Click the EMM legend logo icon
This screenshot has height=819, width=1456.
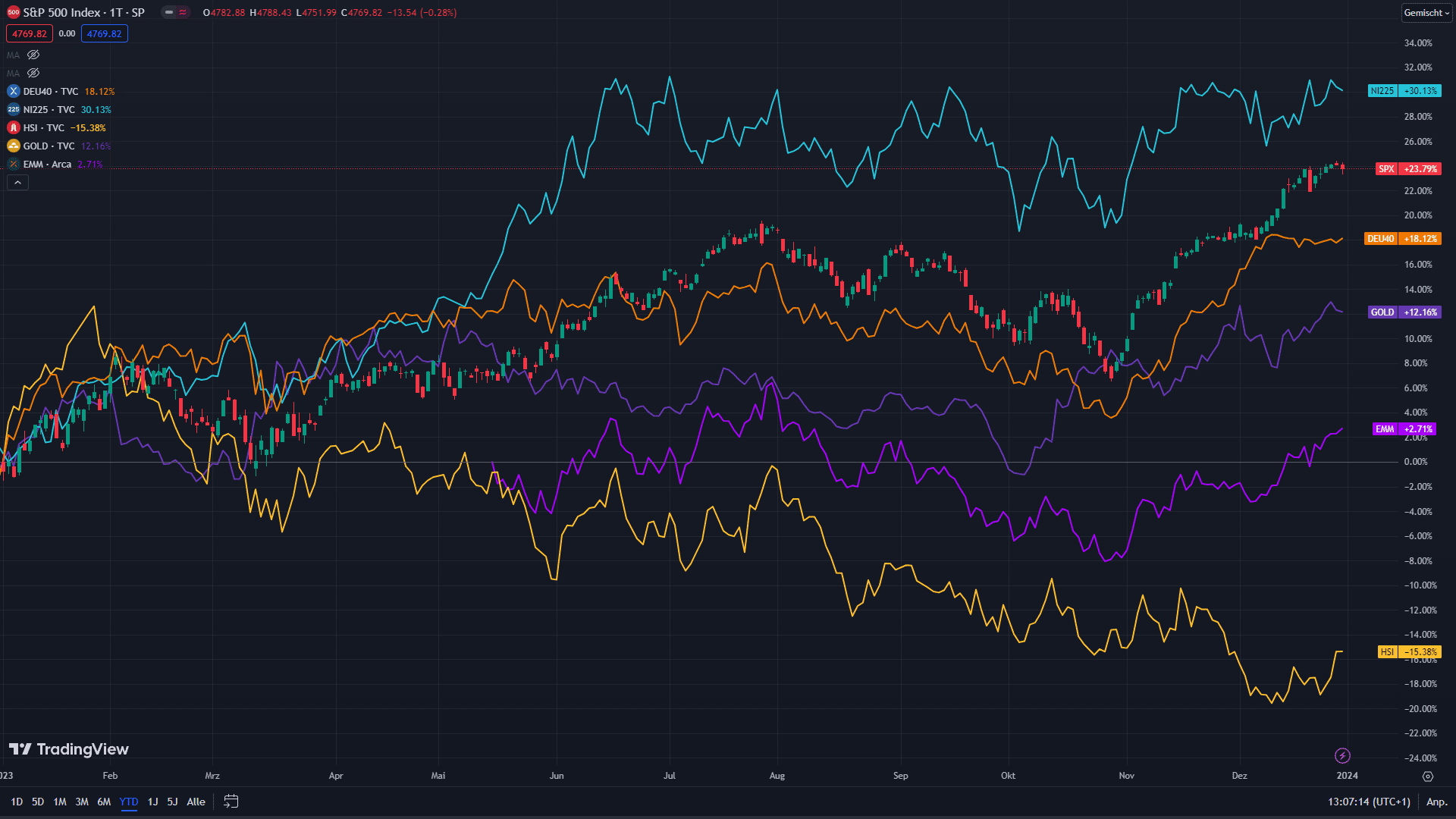pyautogui.click(x=14, y=164)
